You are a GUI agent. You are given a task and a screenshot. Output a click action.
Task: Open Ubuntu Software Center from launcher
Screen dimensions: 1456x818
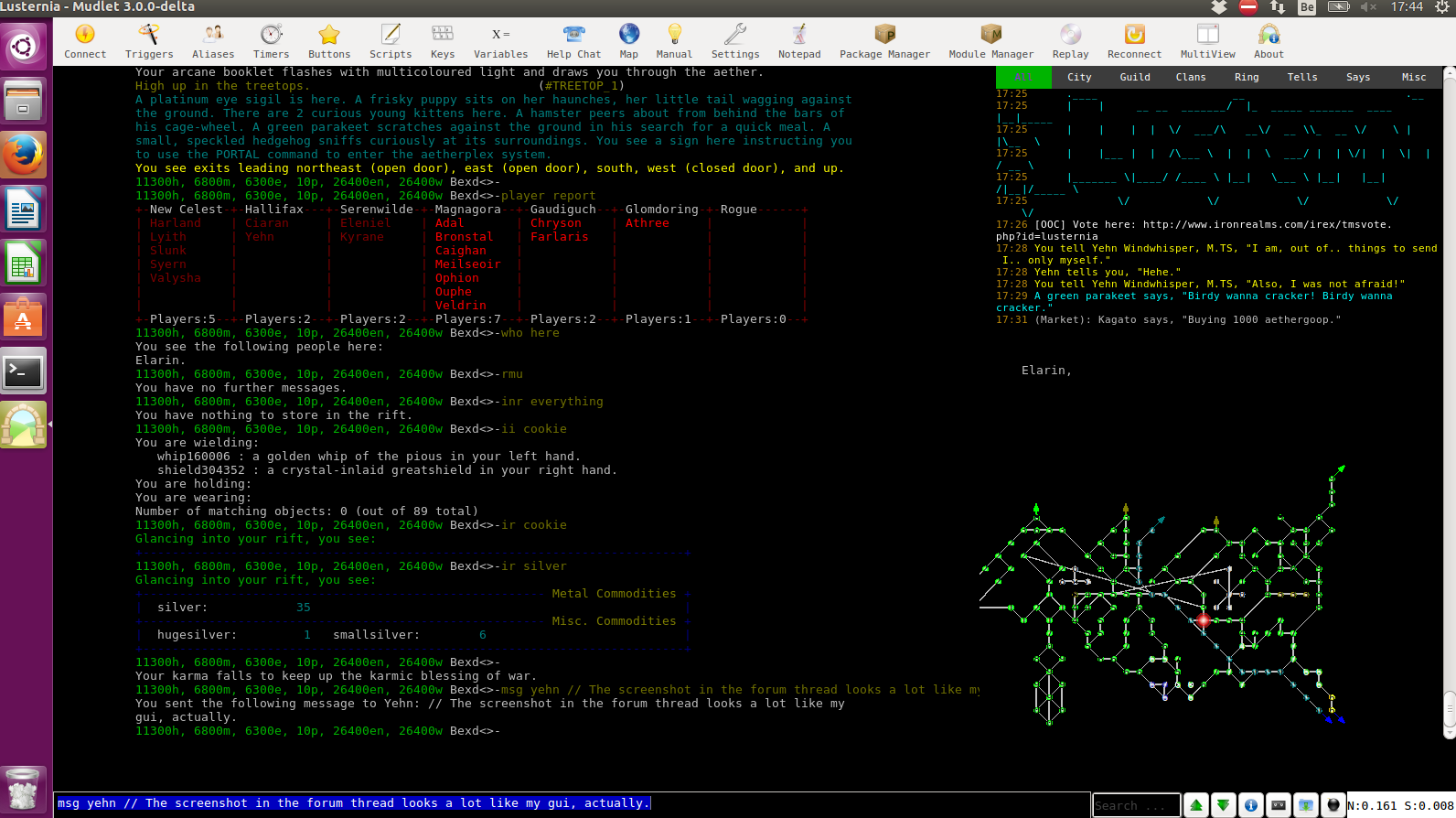tap(23, 318)
